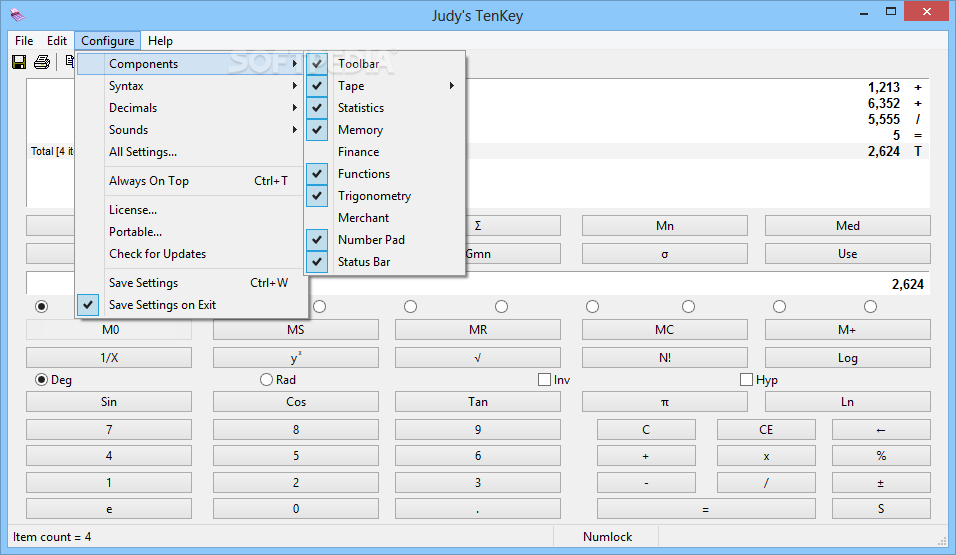Check the Hyp checkbox
This screenshot has height=555, width=956.
pos(746,380)
